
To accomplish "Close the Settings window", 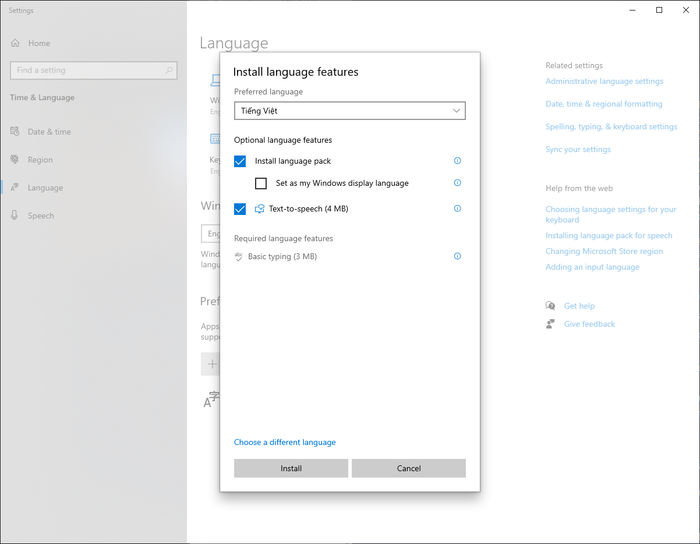I will [686, 10].
